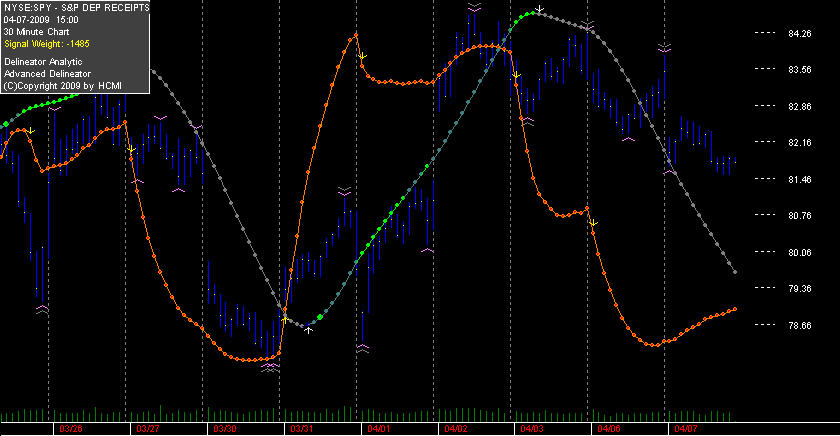Select the 04/07 date marker
The height and width of the screenshot is (436, 840).
(686, 429)
